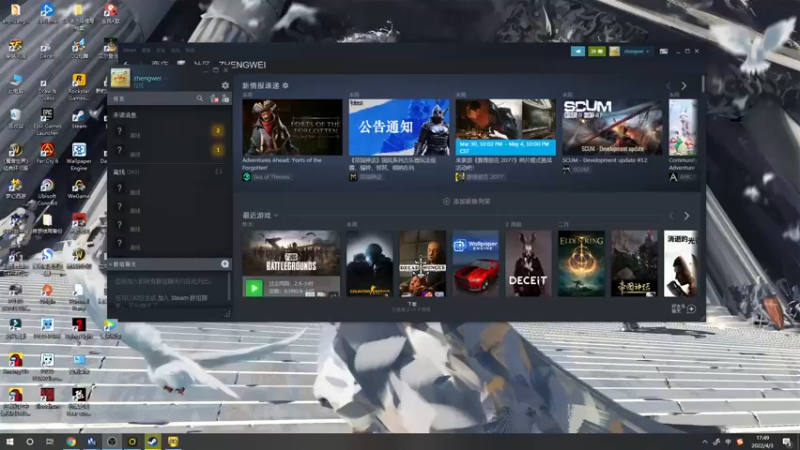Open the Far Cry 6 desktop icon
The height and width of the screenshot is (450, 800).
pos(47,153)
